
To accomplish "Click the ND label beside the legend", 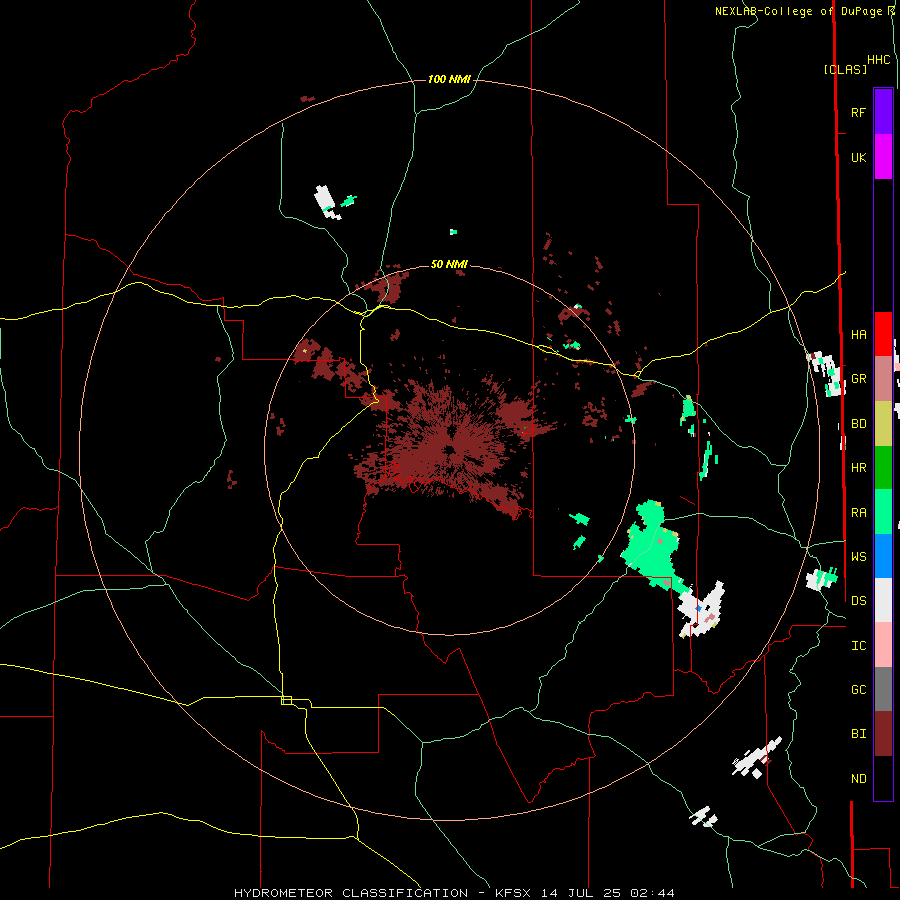I will pos(858,779).
